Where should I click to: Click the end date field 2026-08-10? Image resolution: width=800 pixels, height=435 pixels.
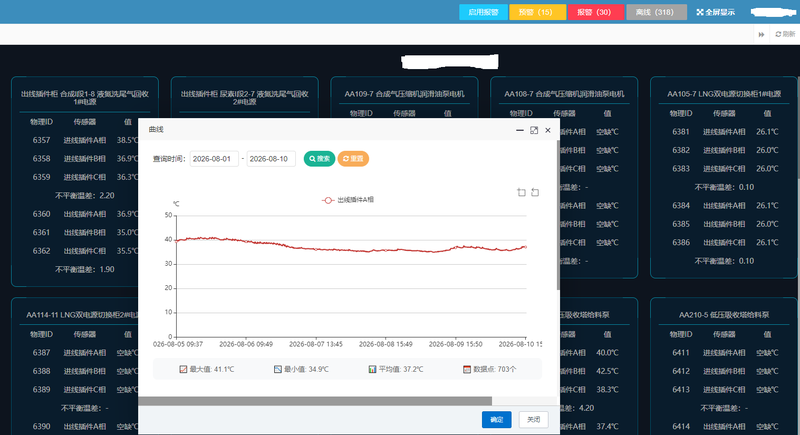pyautogui.click(x=271, y=159)
